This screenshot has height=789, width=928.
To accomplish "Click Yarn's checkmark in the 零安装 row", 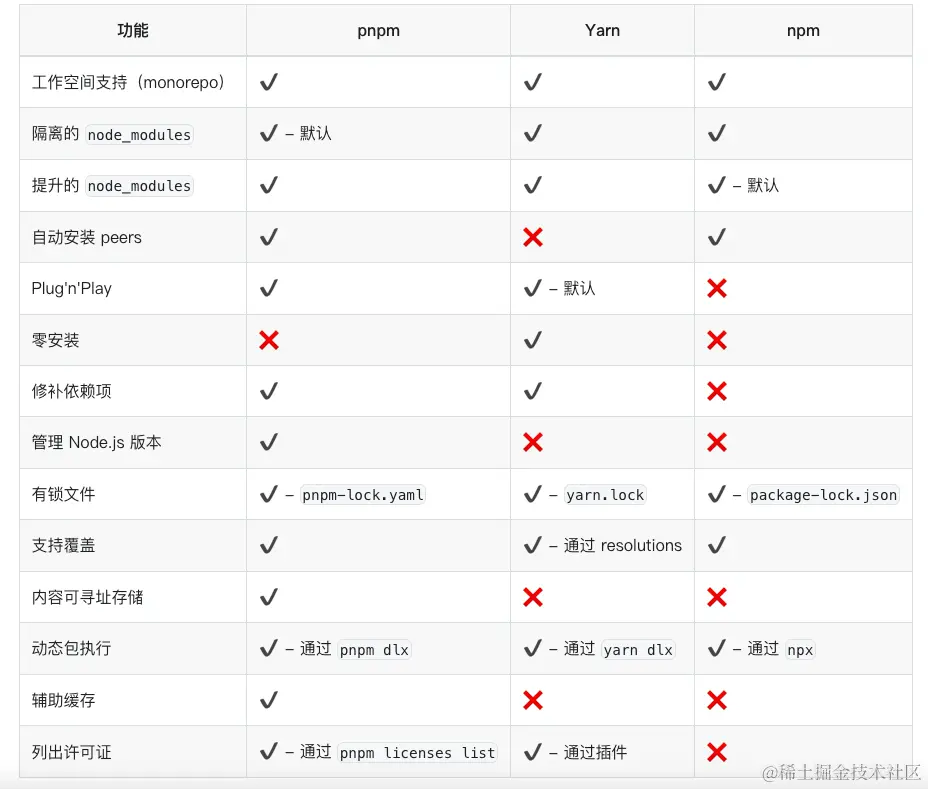I will [533, 340].
